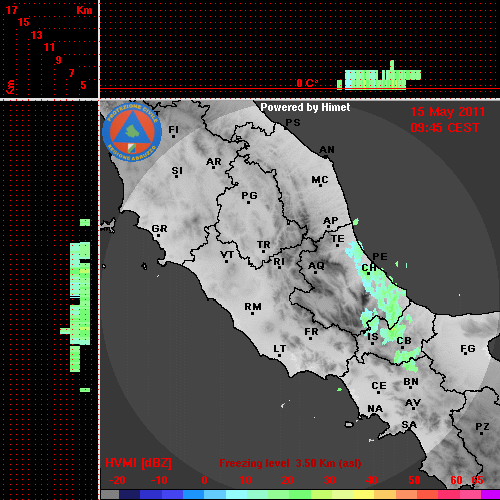This screenshot has width=500, height=500.
Task: Click the 11 km altitude axis label
Action: click(x=49, y=47)
